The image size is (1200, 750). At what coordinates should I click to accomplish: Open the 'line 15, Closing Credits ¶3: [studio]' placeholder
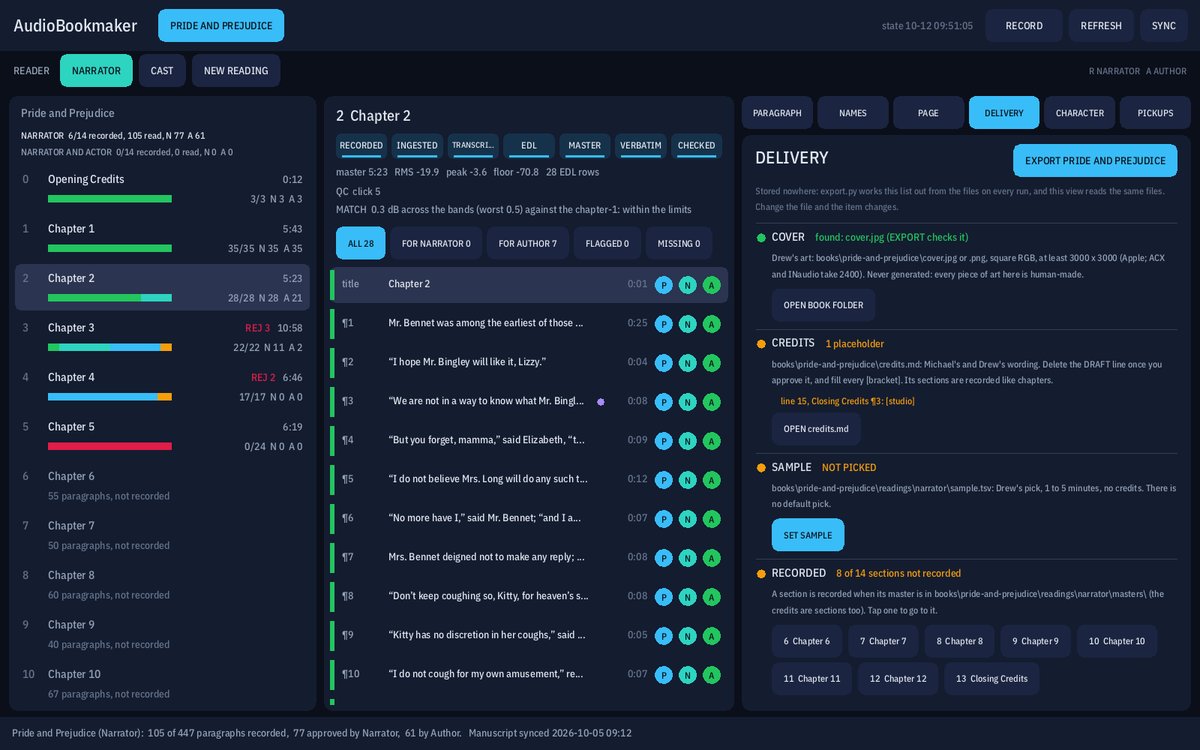(x=847, y=401)
